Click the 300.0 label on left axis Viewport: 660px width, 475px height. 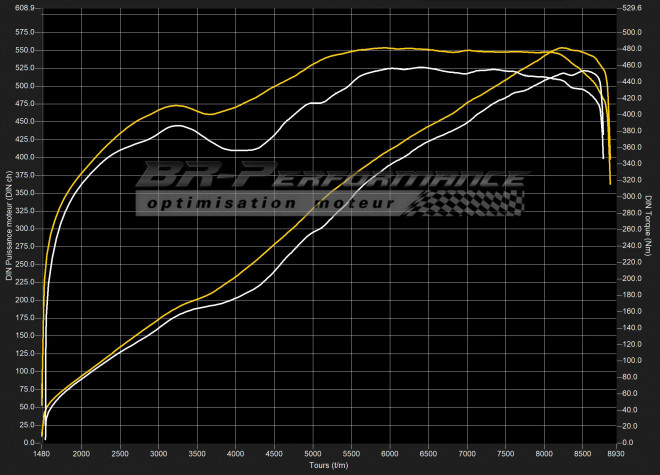point(24,228)
